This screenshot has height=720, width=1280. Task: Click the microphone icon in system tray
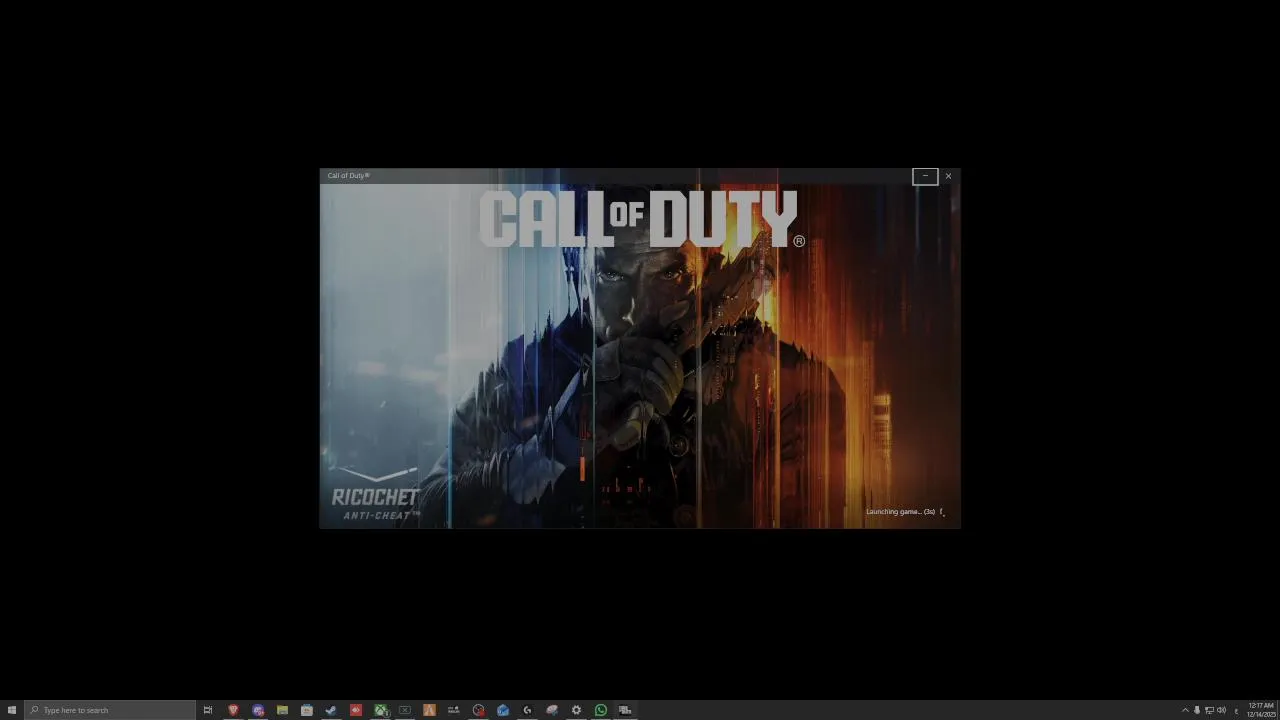(1197, 710)
